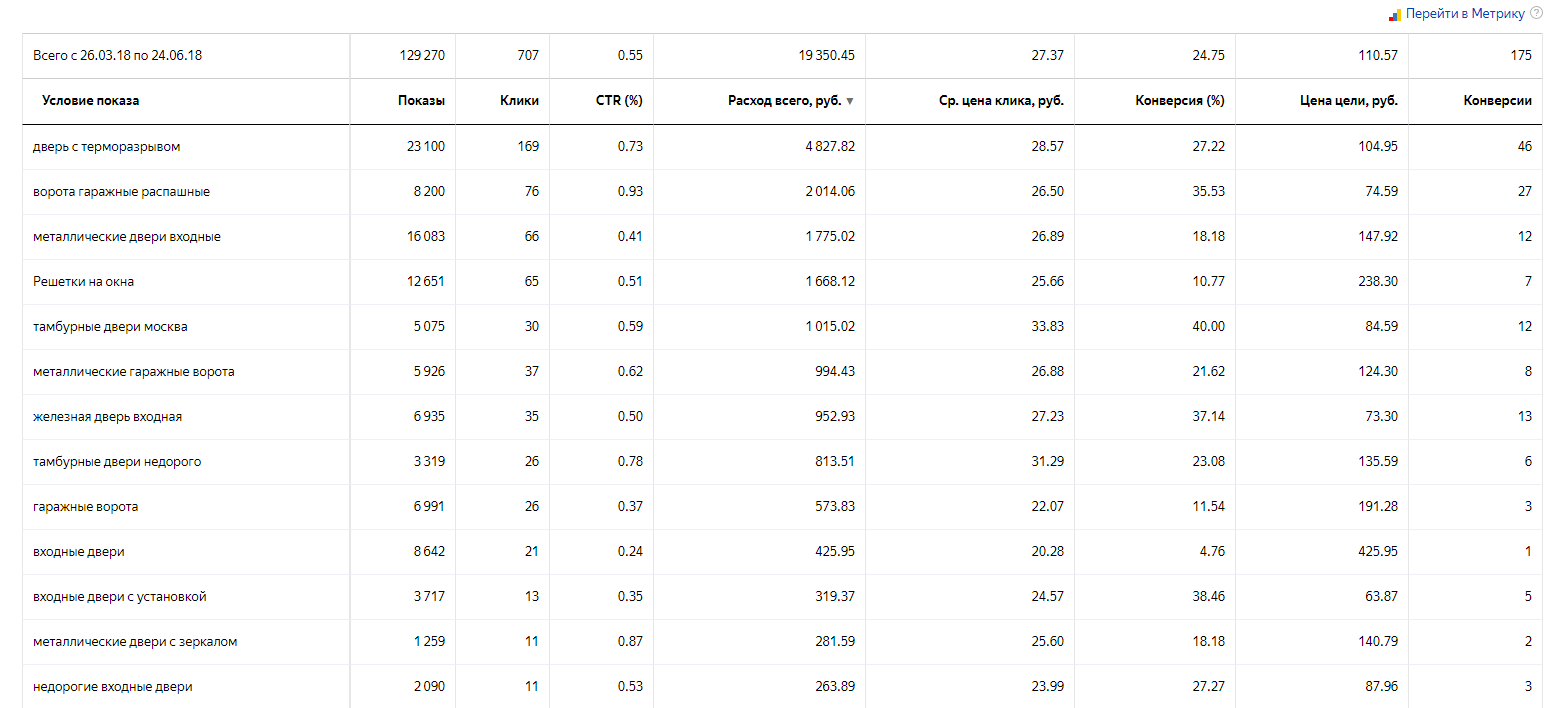Click the 'Ср. цена клика, руб.' header
The image size is (1555, 708).
1001,101
